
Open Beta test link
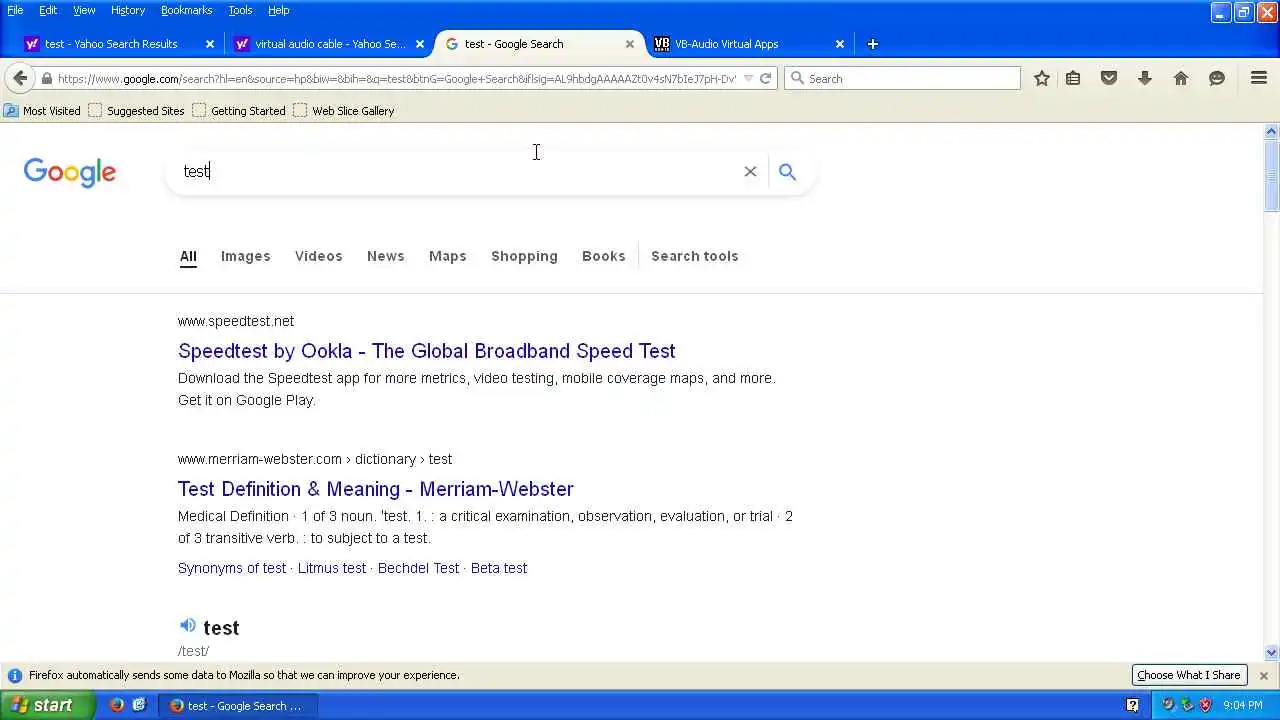[x=499, y=568]
